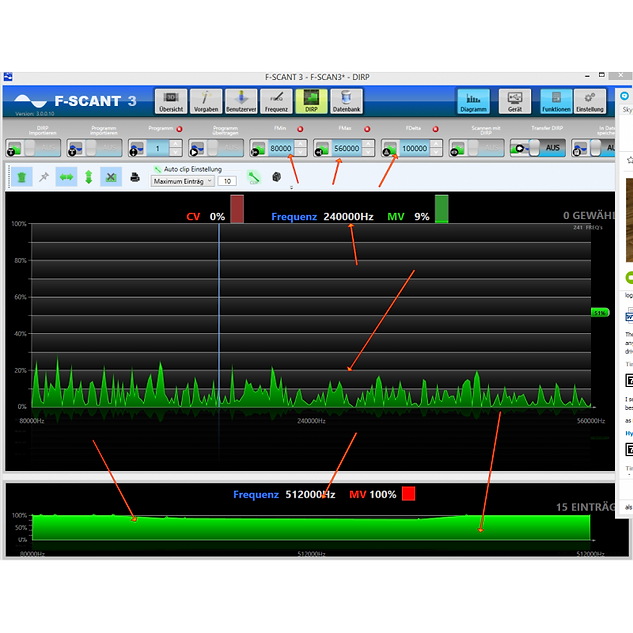Toggle the DIRP importieren switch
Viewport: 633px width, 633px height.
pyautogui.click(x=42, y=148)
